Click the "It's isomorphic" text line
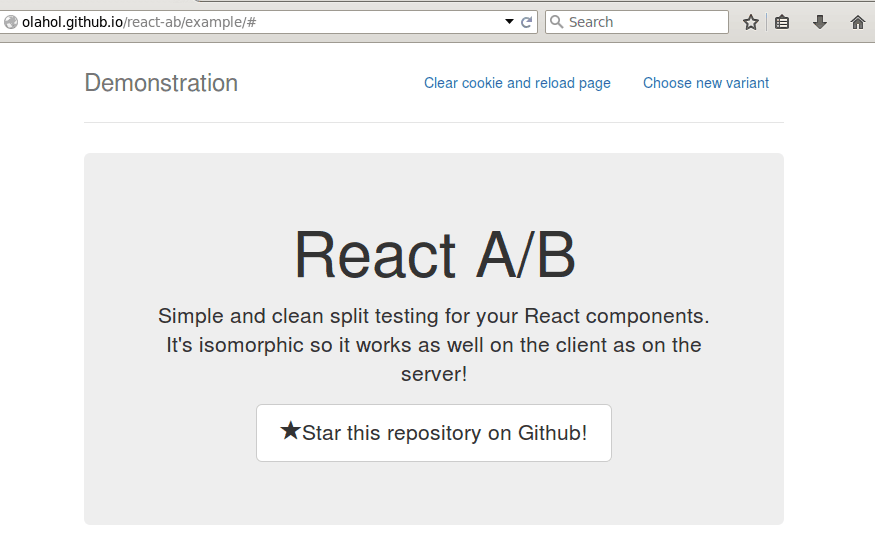Image resolution: width=875 pixels, height=549 pixels. pos(433,345)
